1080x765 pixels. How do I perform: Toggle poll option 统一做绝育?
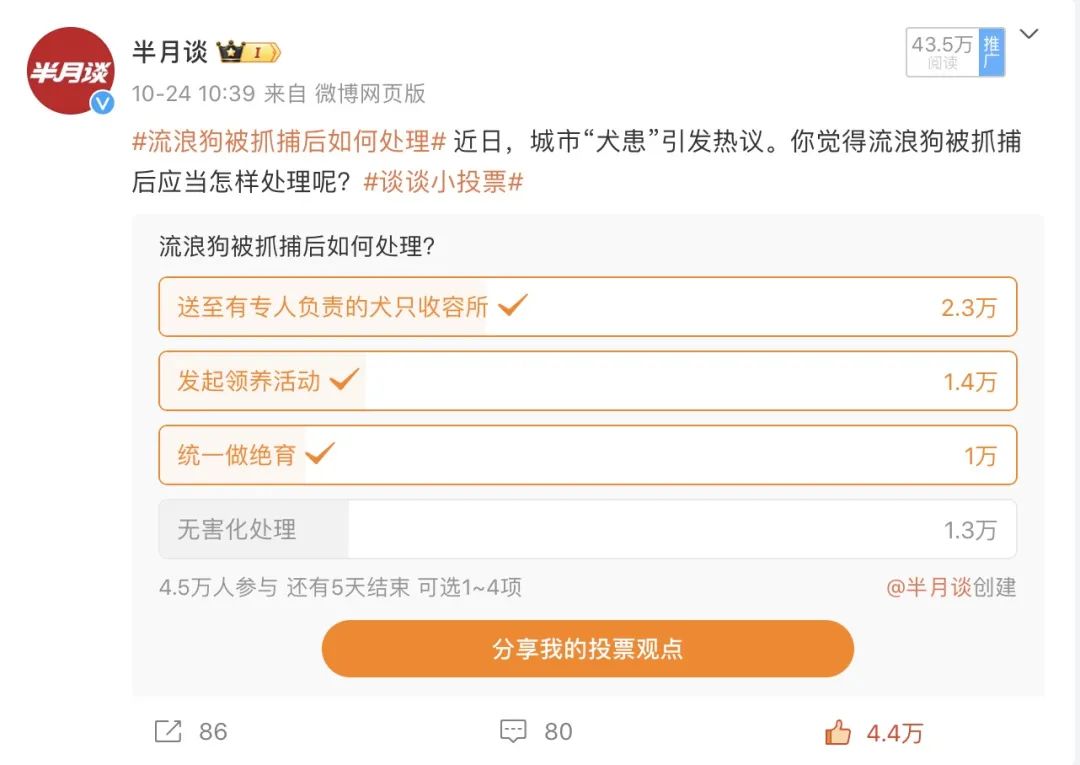pos(587,455)
